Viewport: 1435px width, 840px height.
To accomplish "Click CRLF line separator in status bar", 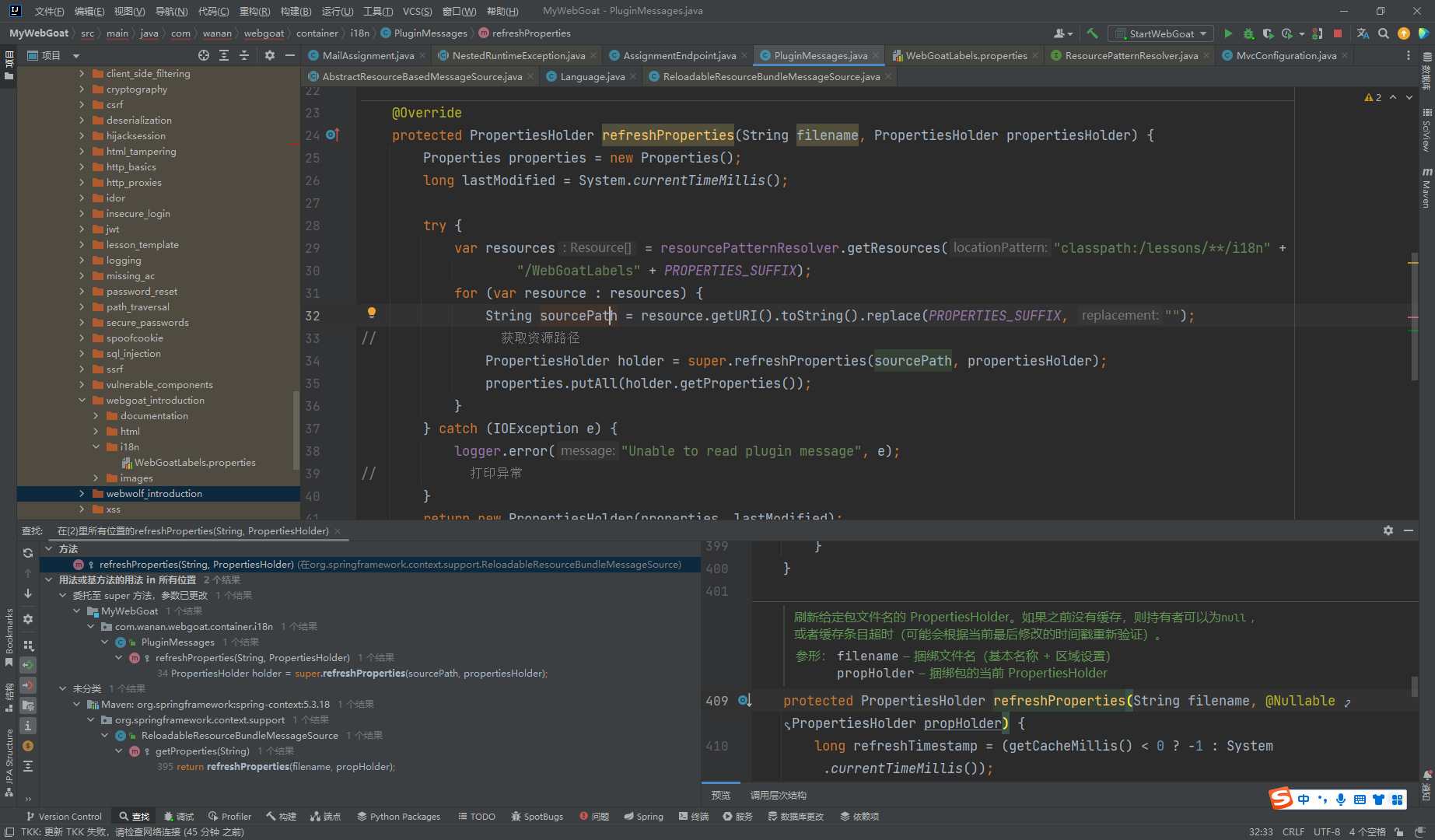I will click(1293, 831).
